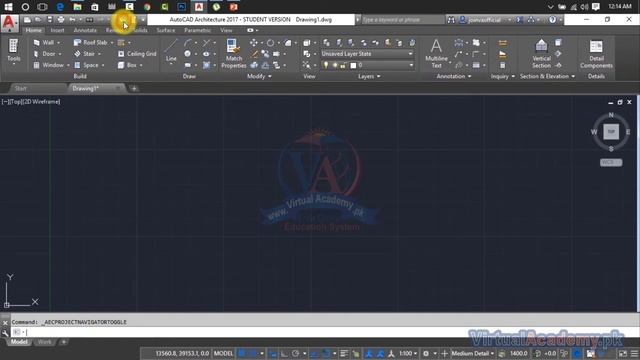Create a Vertical Section
The height and width of the screenshot is (360, 640).
[541, 53]
